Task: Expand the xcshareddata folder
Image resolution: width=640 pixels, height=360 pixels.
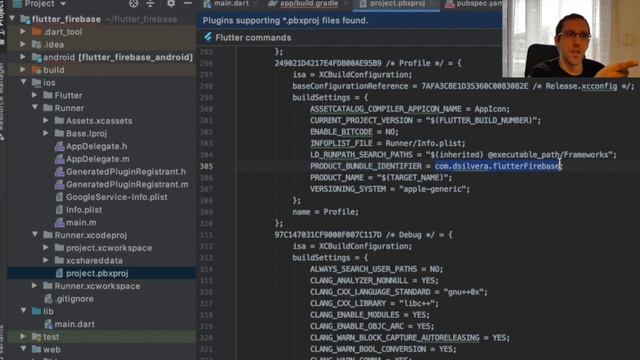Action: 46,260
